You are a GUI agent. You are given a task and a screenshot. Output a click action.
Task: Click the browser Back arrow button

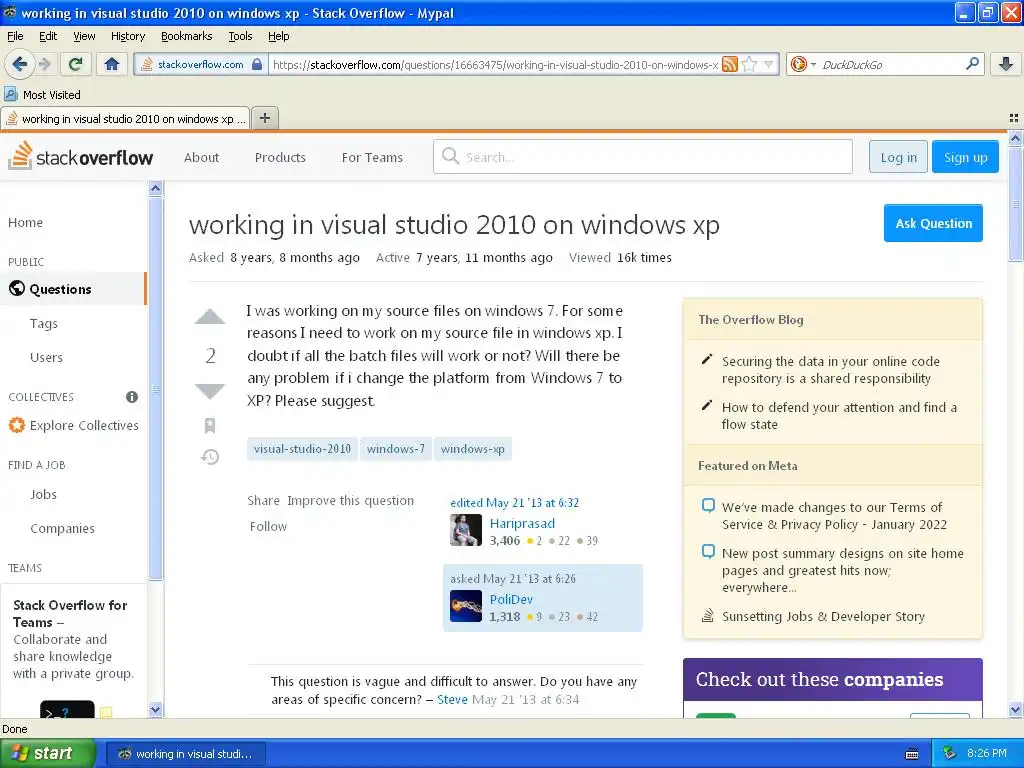click(x=20, y=64)
